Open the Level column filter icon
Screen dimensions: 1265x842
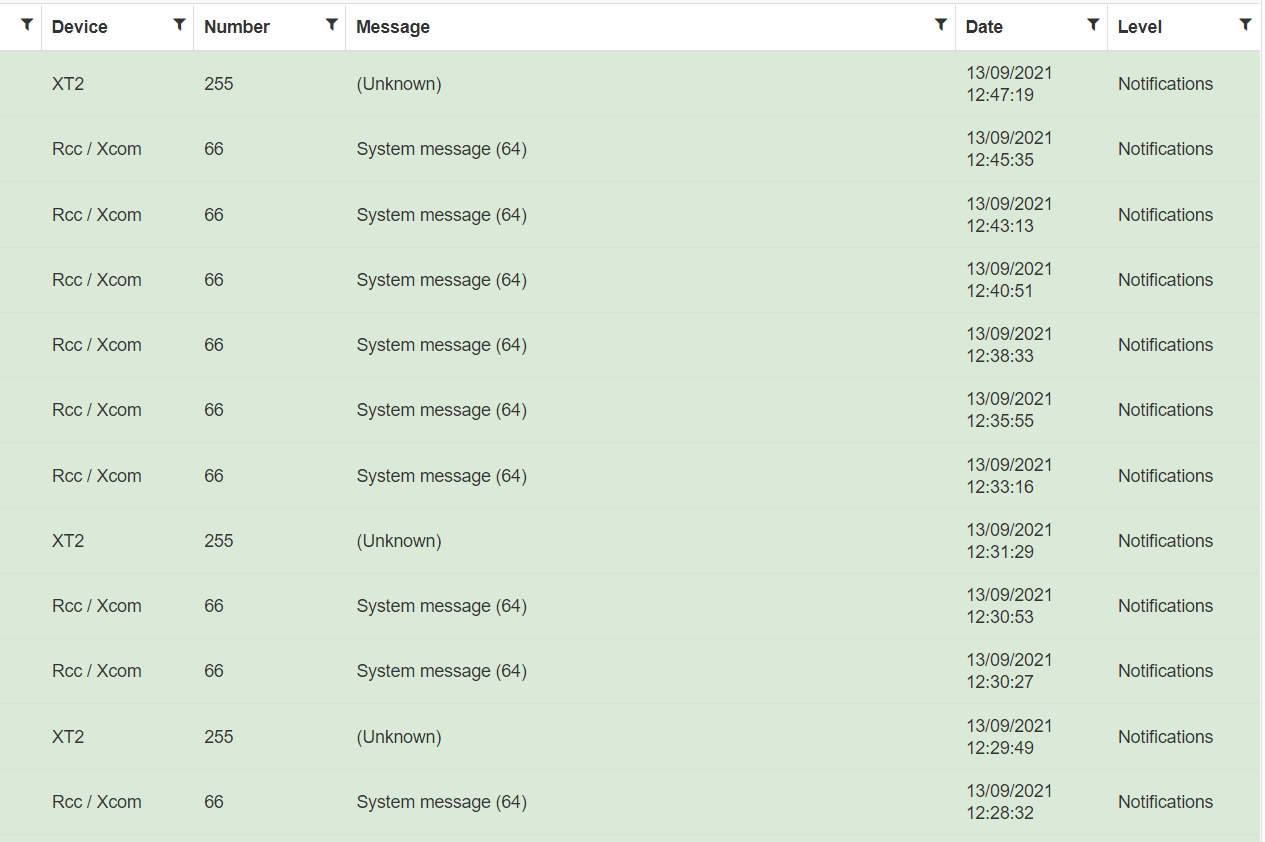pos(1245,25)
